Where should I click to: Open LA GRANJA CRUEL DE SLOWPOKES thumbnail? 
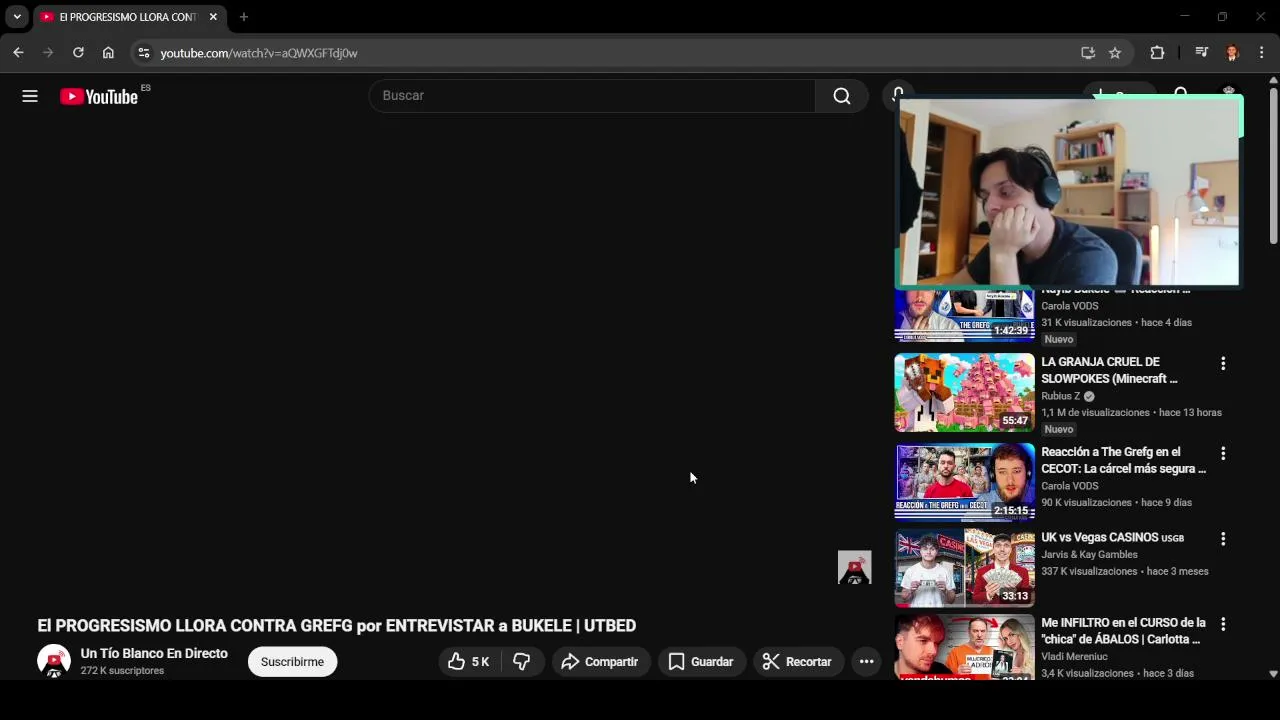964,392
